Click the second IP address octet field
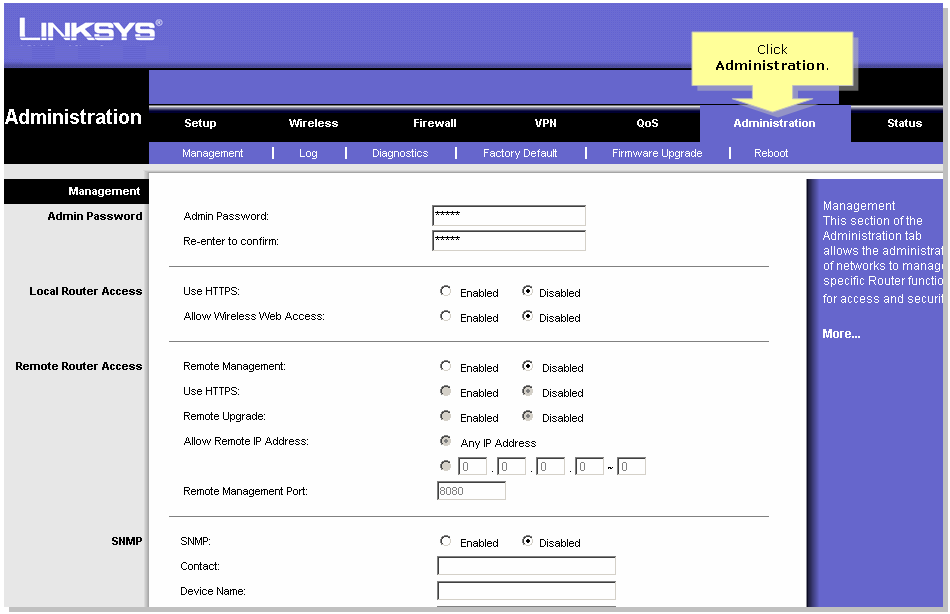The image size is (950, 614). point(511,466)
